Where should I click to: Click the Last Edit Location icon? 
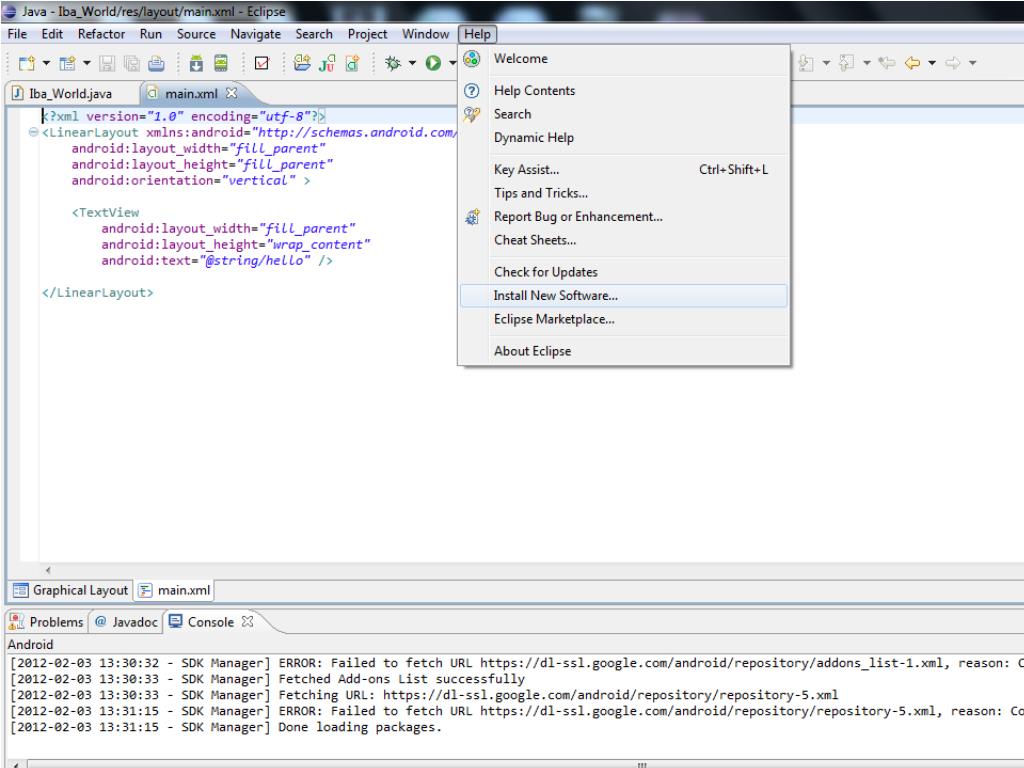coord(887,63)
